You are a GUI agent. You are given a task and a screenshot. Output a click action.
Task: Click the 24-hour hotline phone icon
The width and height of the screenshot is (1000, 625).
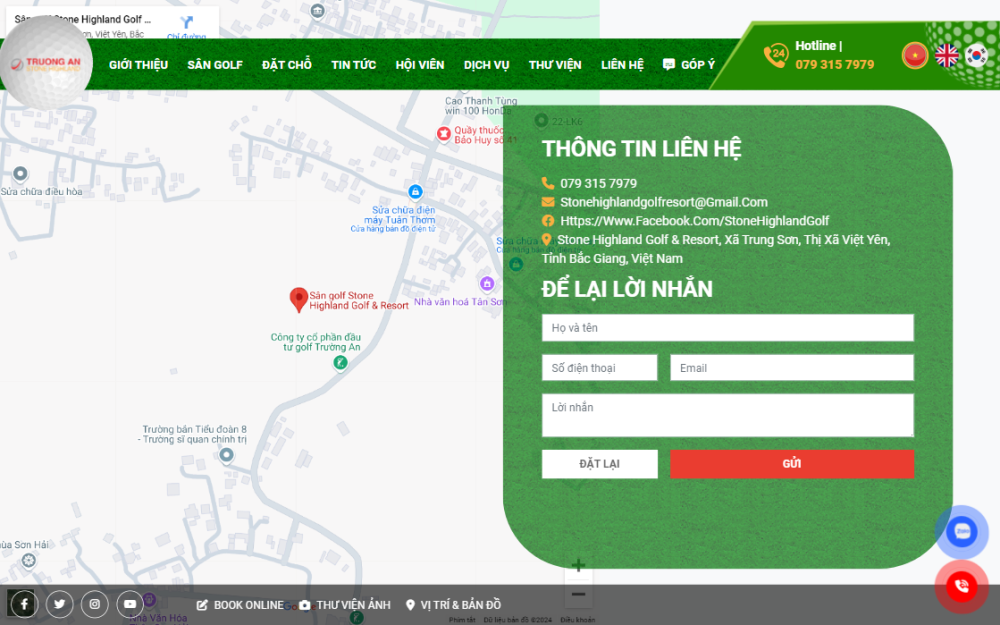click(776, 55)
